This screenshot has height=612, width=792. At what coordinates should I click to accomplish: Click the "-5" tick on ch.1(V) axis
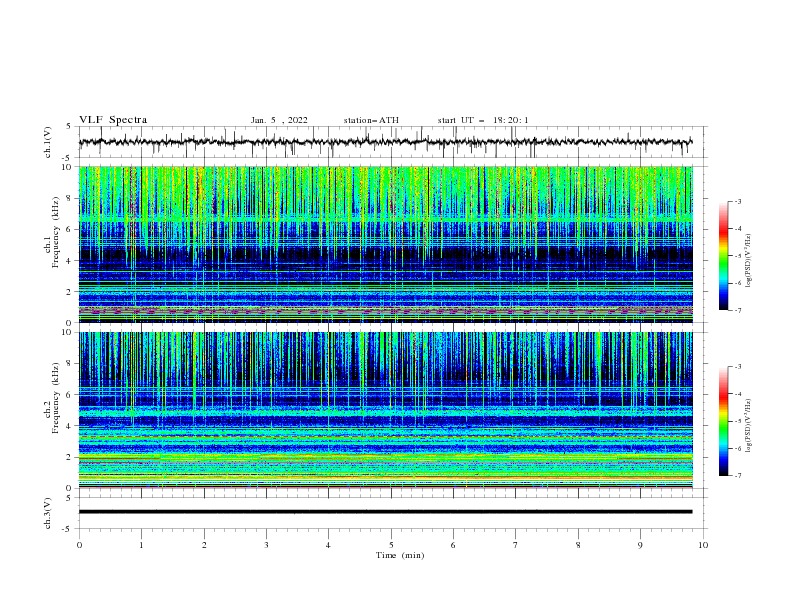pyautogui.click(x=68, y=158)
